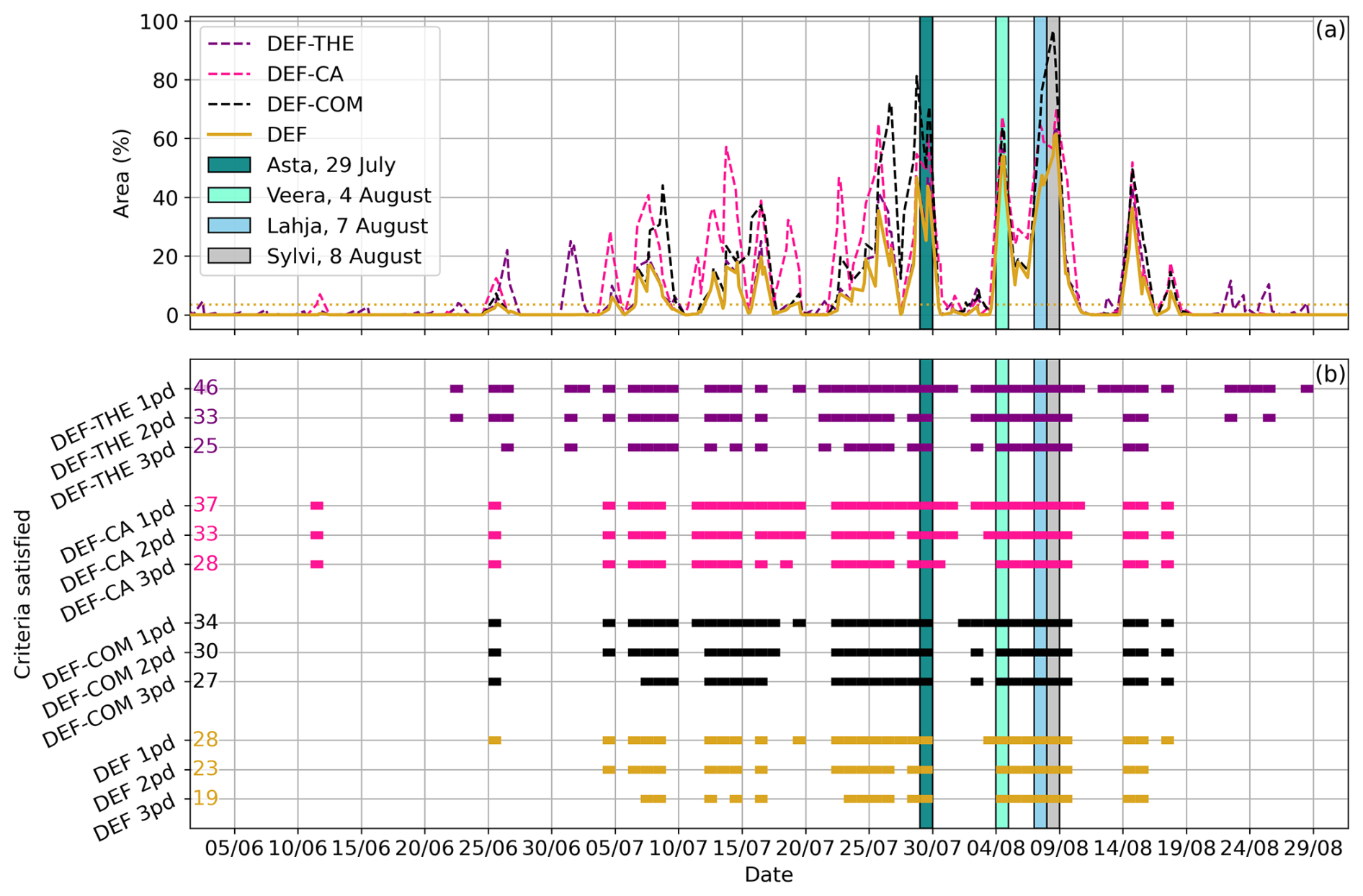This screenshot has width=1363, height=896.
Task: Click the purple count '33' on the DEF-THE row
Action: point(205,417)
